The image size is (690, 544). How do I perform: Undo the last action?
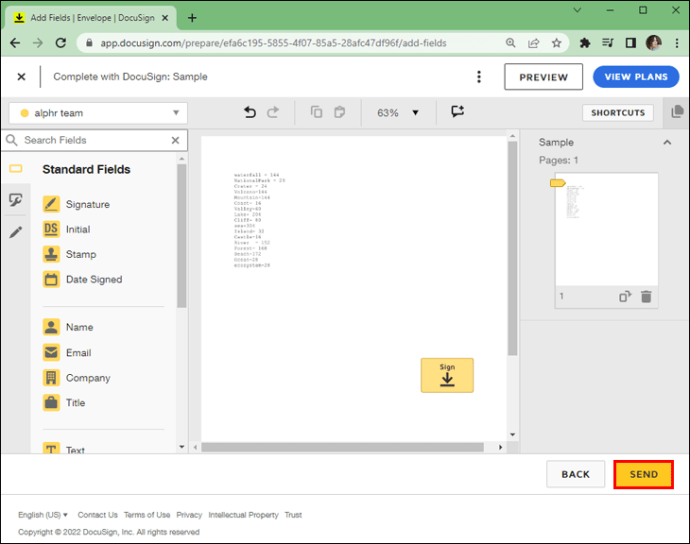pyautogui.click(x=250, y=112)
